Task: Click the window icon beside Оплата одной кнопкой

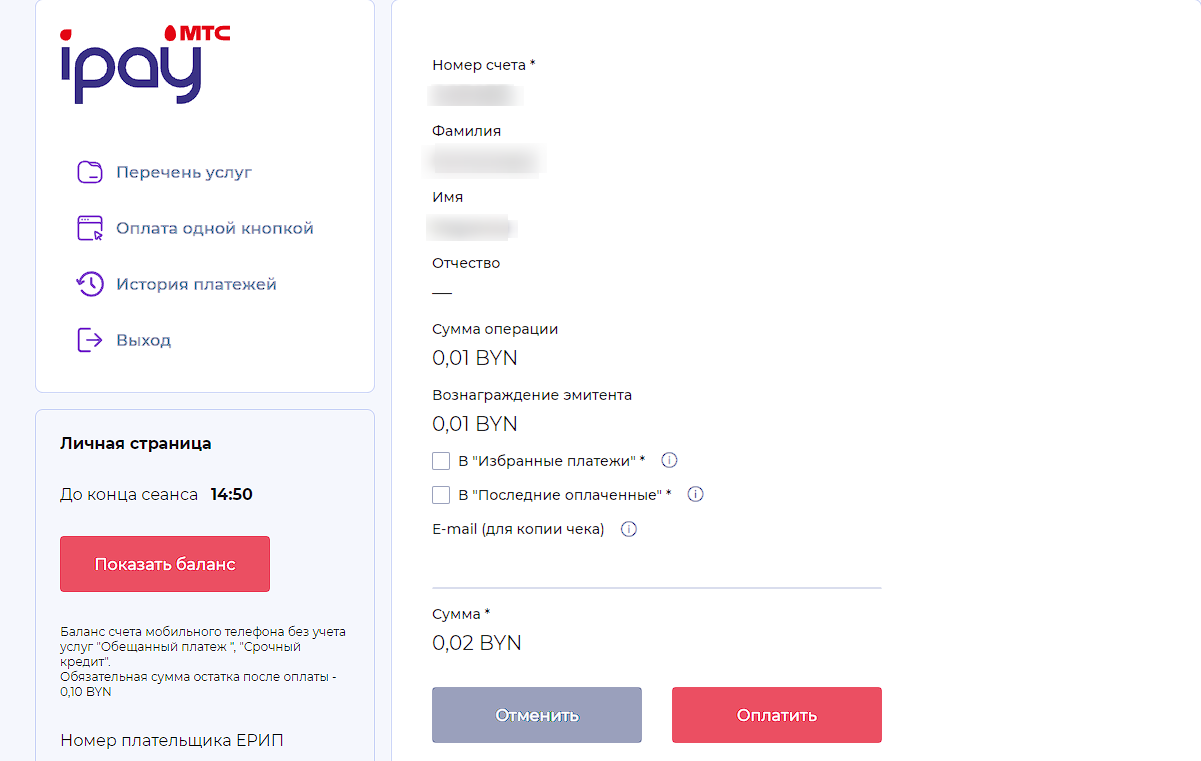Action: (90, 228)
